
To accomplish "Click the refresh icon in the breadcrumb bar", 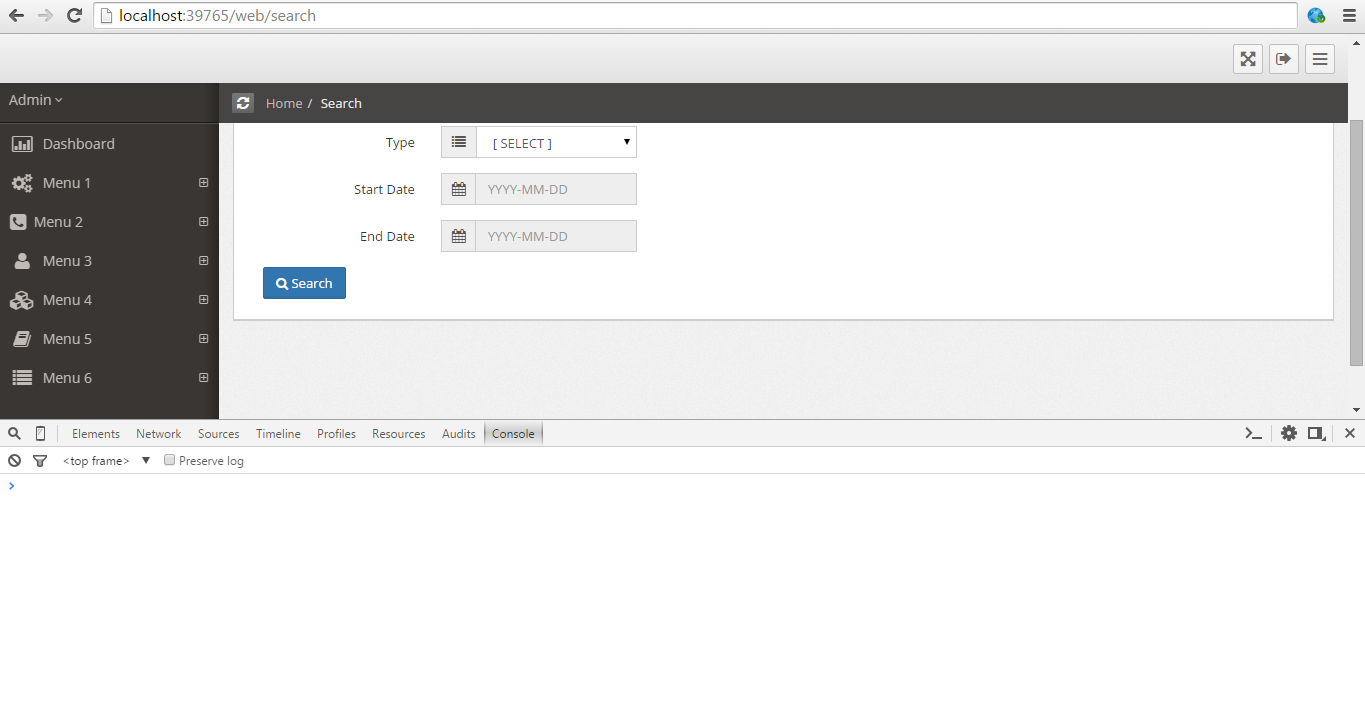I will point(243,103).
